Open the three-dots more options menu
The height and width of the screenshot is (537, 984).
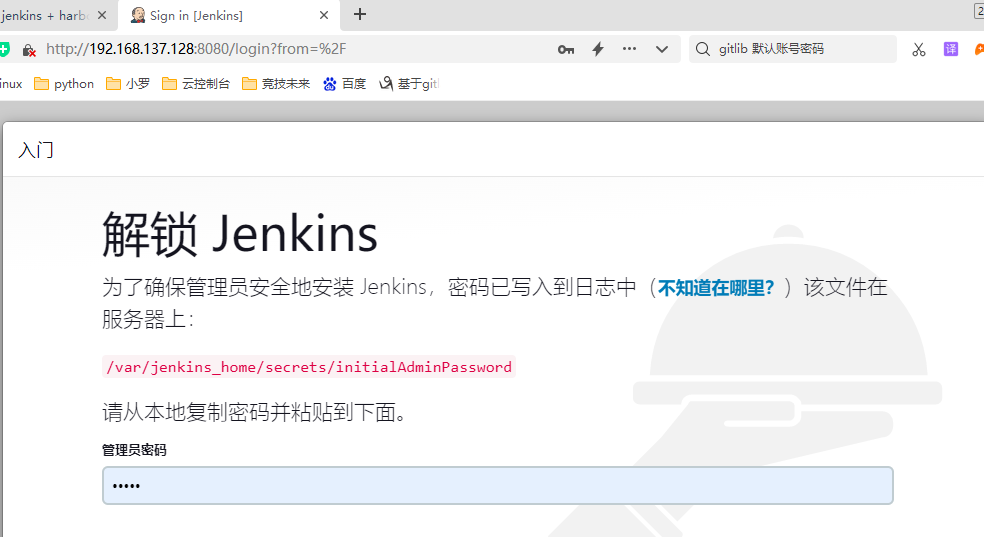click(x=629, y=48)
